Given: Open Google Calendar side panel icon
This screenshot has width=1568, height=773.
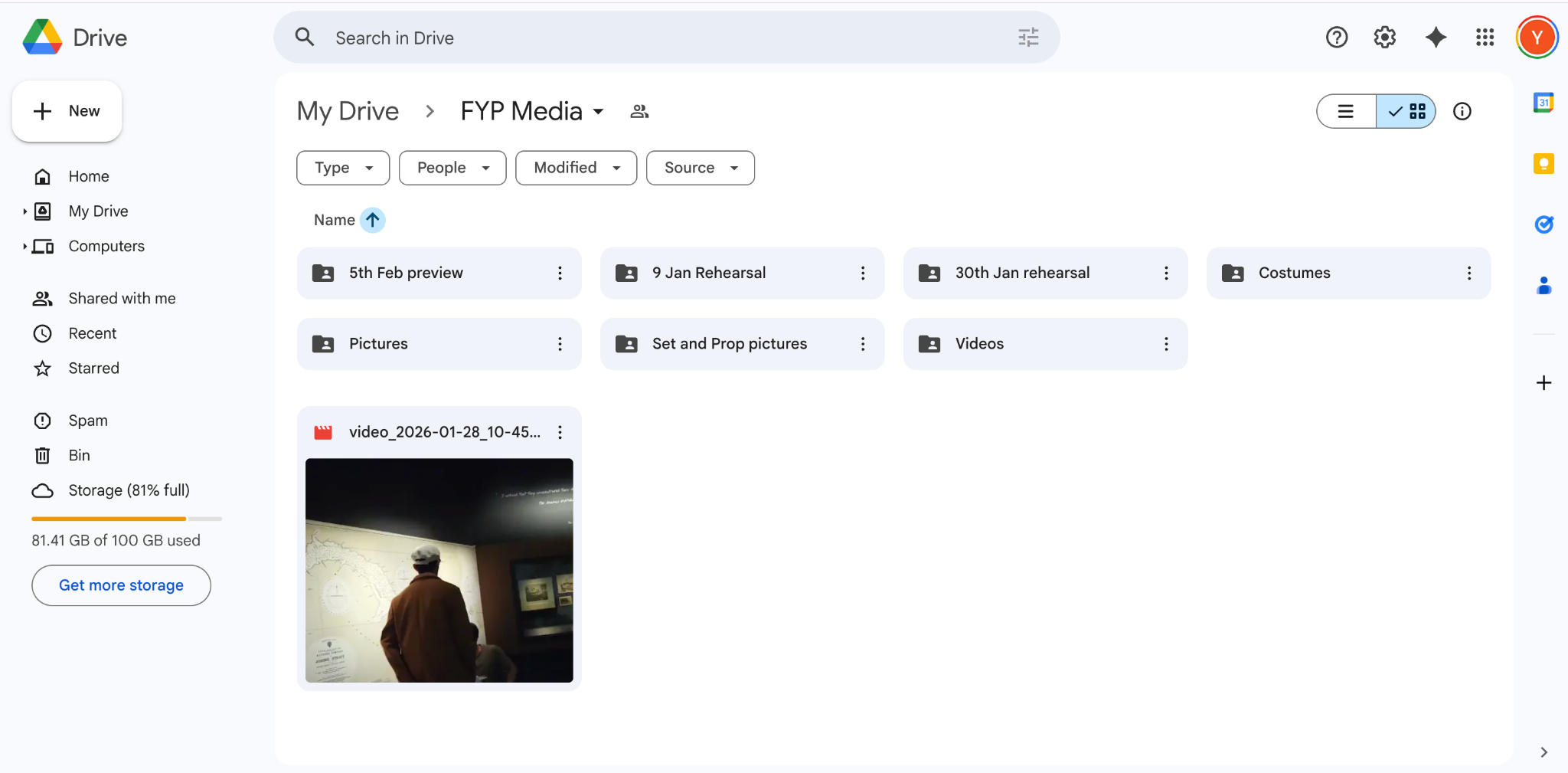Looking at the screenshot, I should tap(1543, 103).
